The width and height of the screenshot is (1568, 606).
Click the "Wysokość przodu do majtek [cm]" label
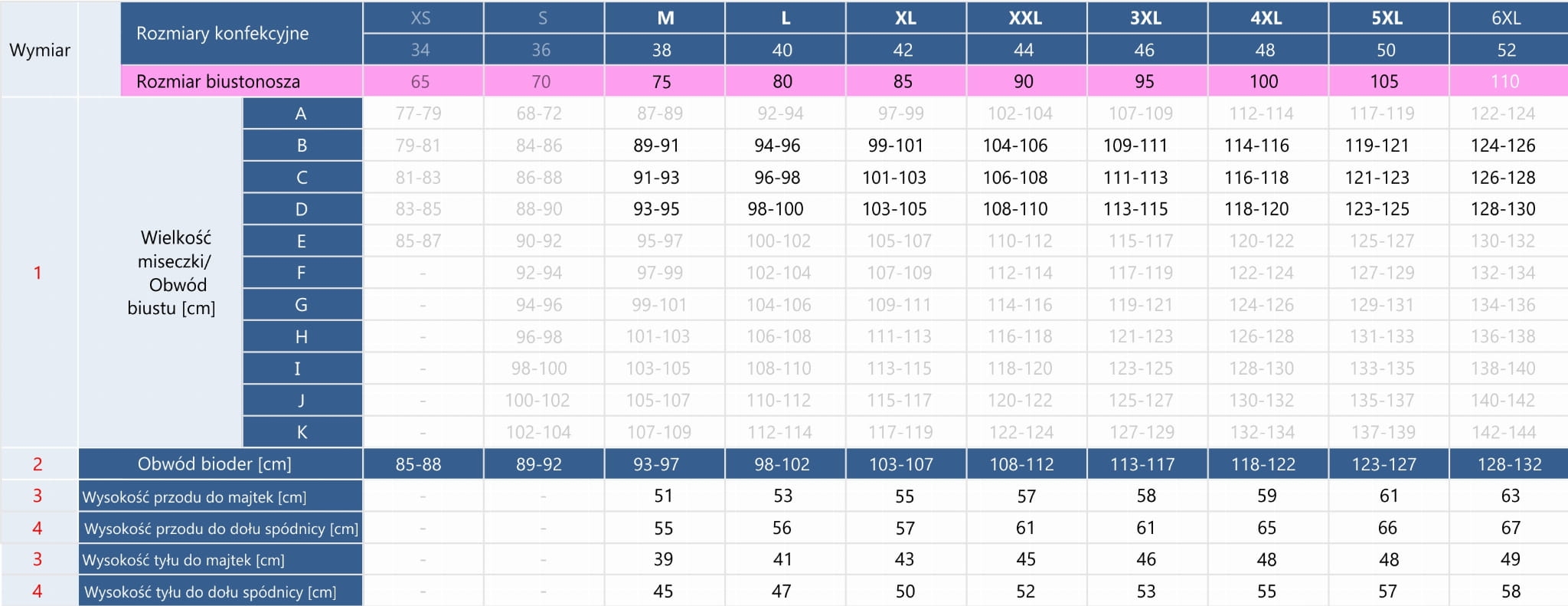point(194,497)
